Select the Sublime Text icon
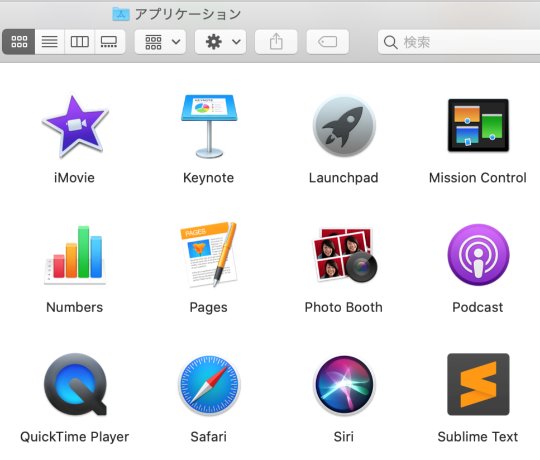This screenshot has height=460, width=540. [478, 384]
